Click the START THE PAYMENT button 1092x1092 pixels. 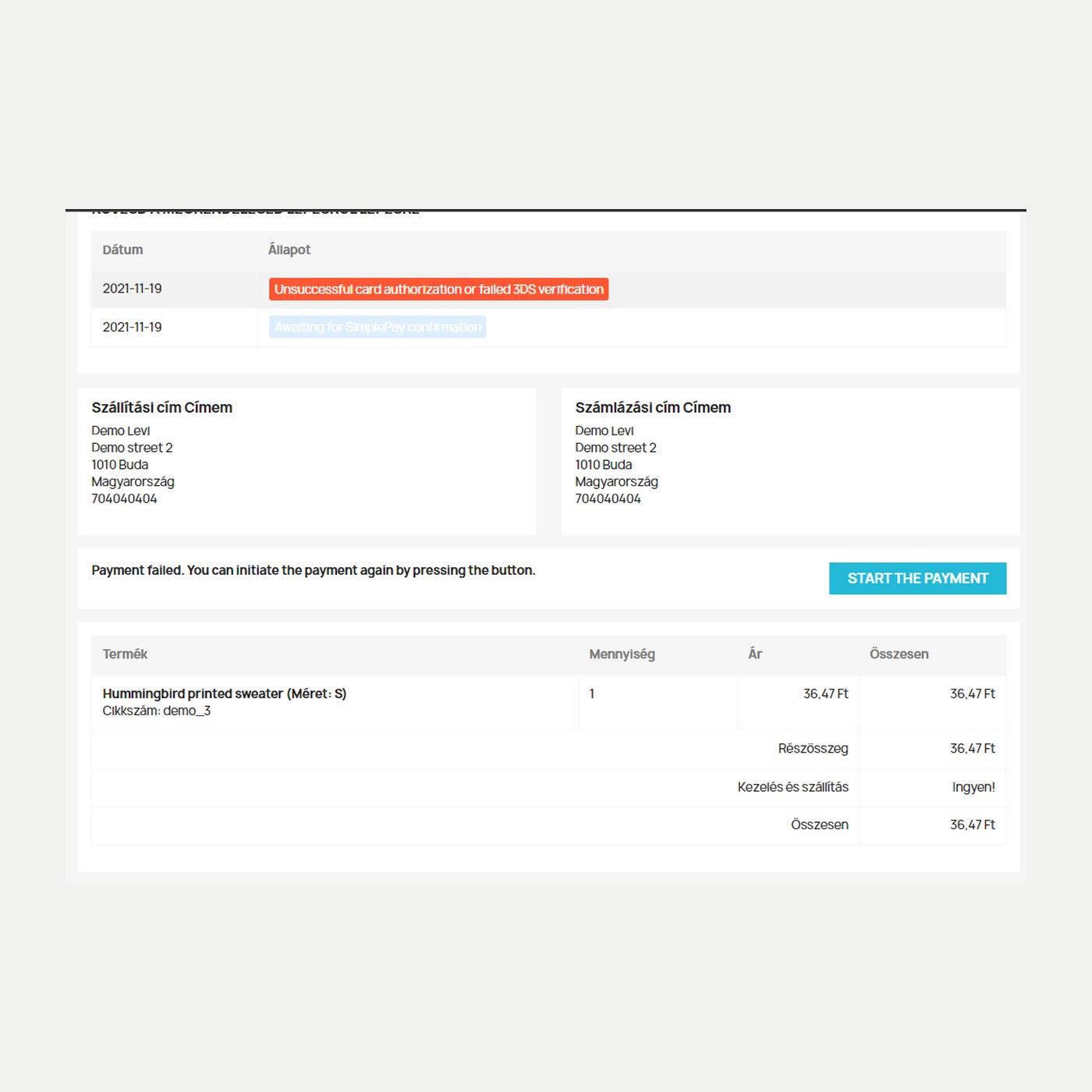click(x=917, y=578)
